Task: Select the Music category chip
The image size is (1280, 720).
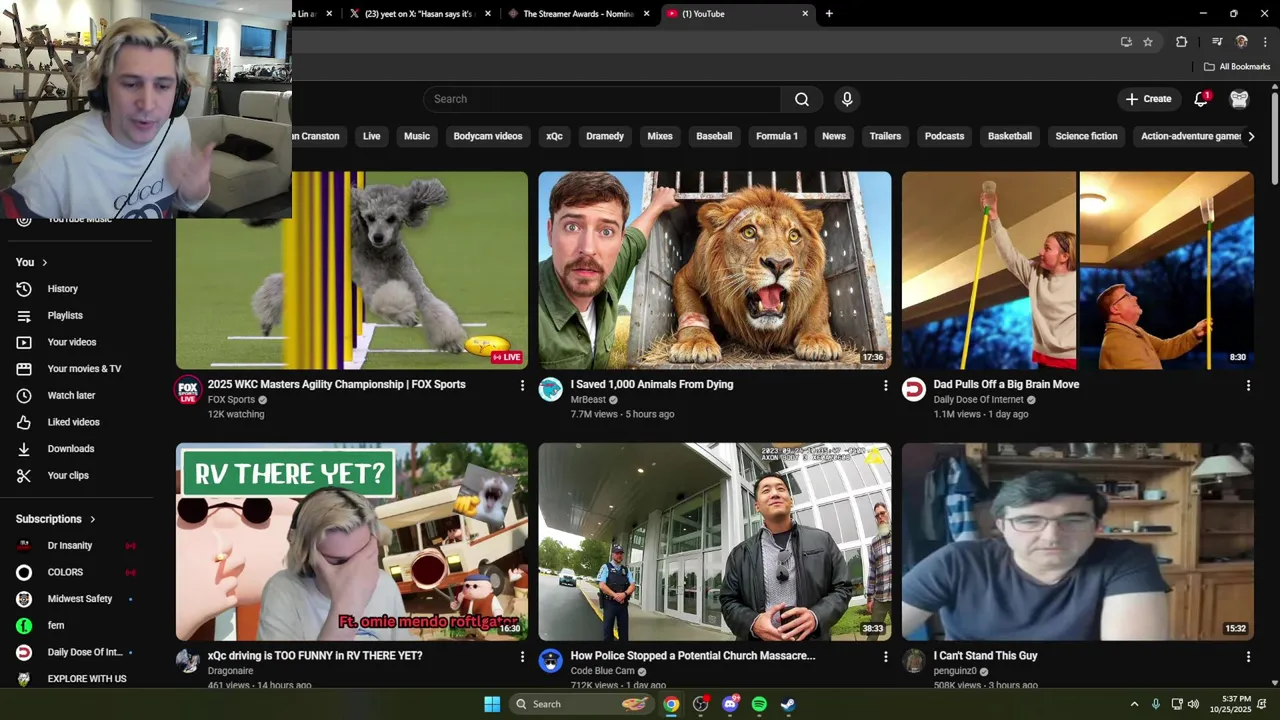Action: [x=417, y=136]
